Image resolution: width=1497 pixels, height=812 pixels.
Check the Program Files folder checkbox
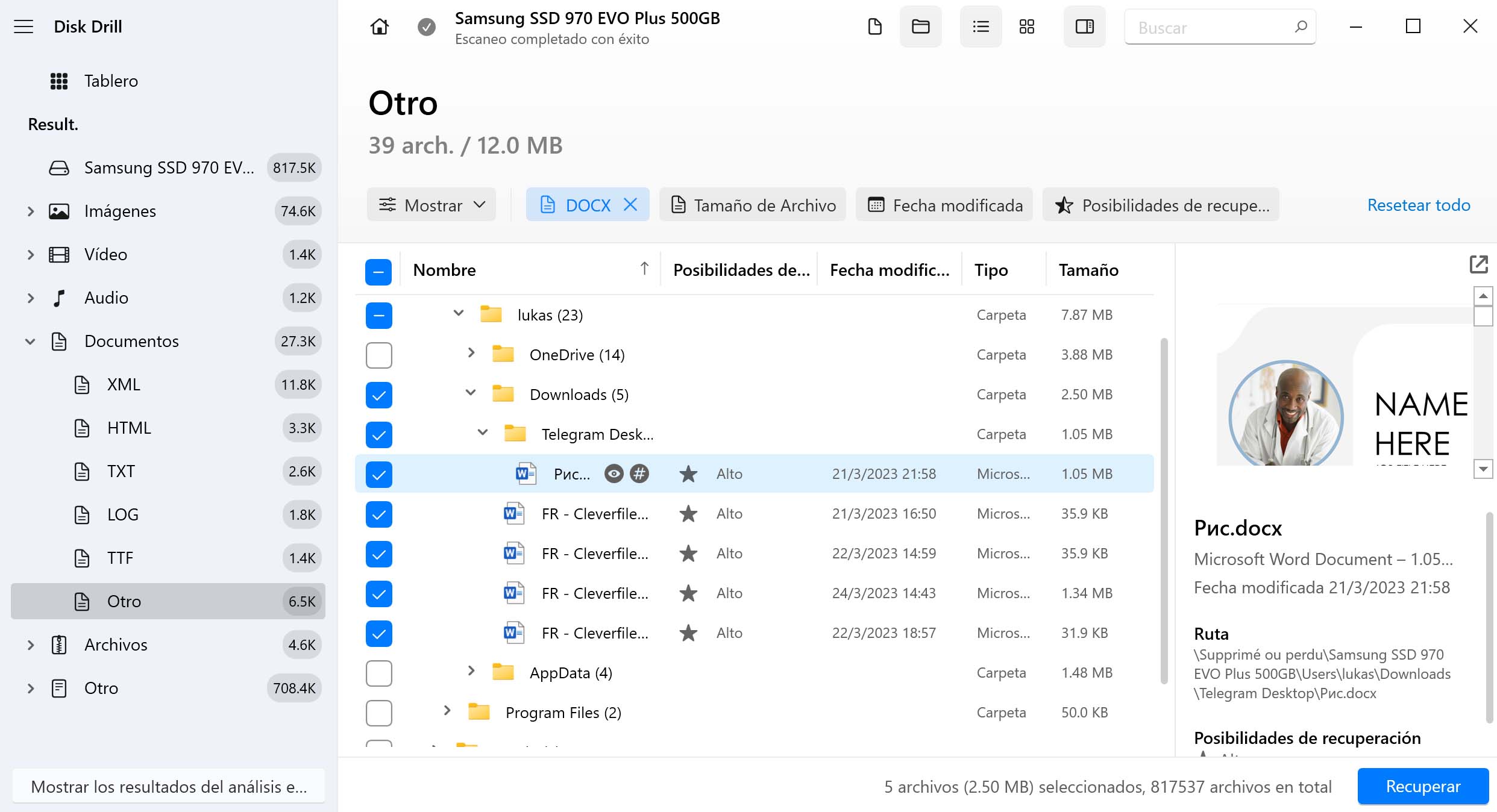pos(378,713)
